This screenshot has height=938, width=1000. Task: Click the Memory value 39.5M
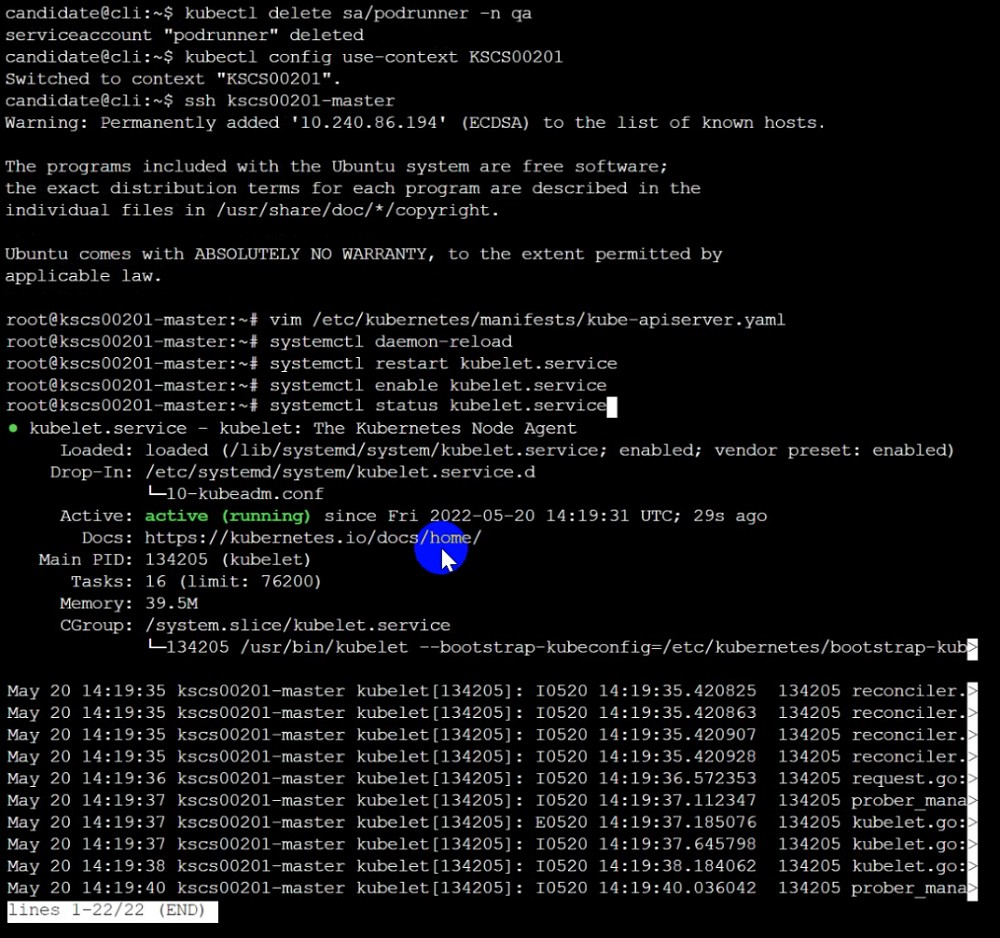(171, 603)
